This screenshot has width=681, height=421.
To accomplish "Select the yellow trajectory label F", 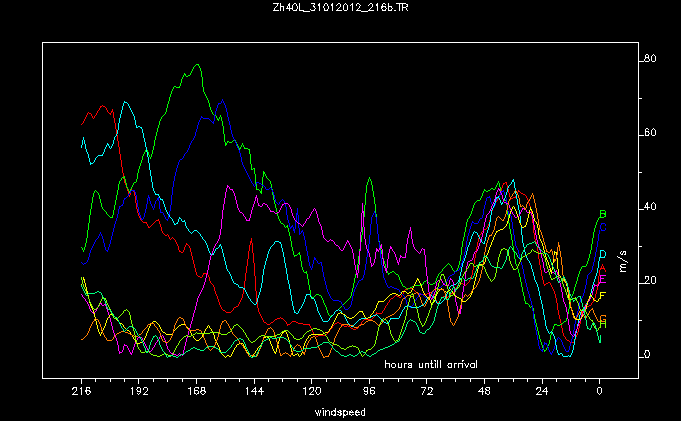I will click(602, 294).
